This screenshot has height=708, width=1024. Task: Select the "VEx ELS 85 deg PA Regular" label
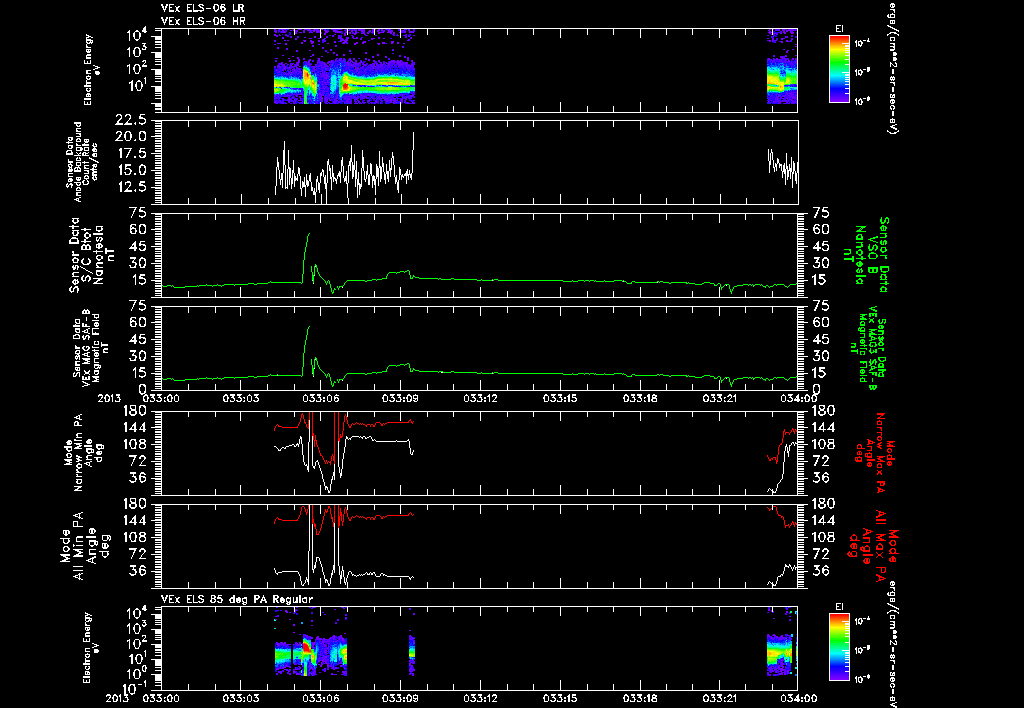(237, 599)
